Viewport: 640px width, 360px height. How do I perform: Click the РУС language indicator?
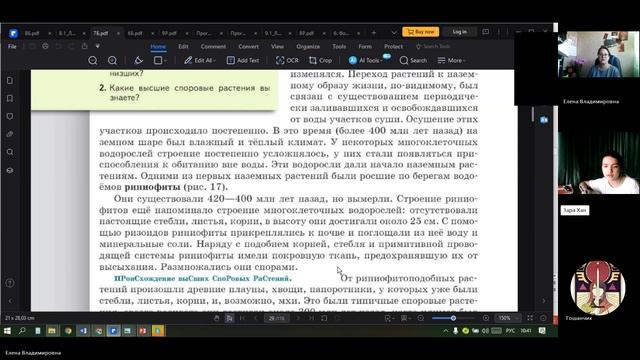(x=511, y=331)
